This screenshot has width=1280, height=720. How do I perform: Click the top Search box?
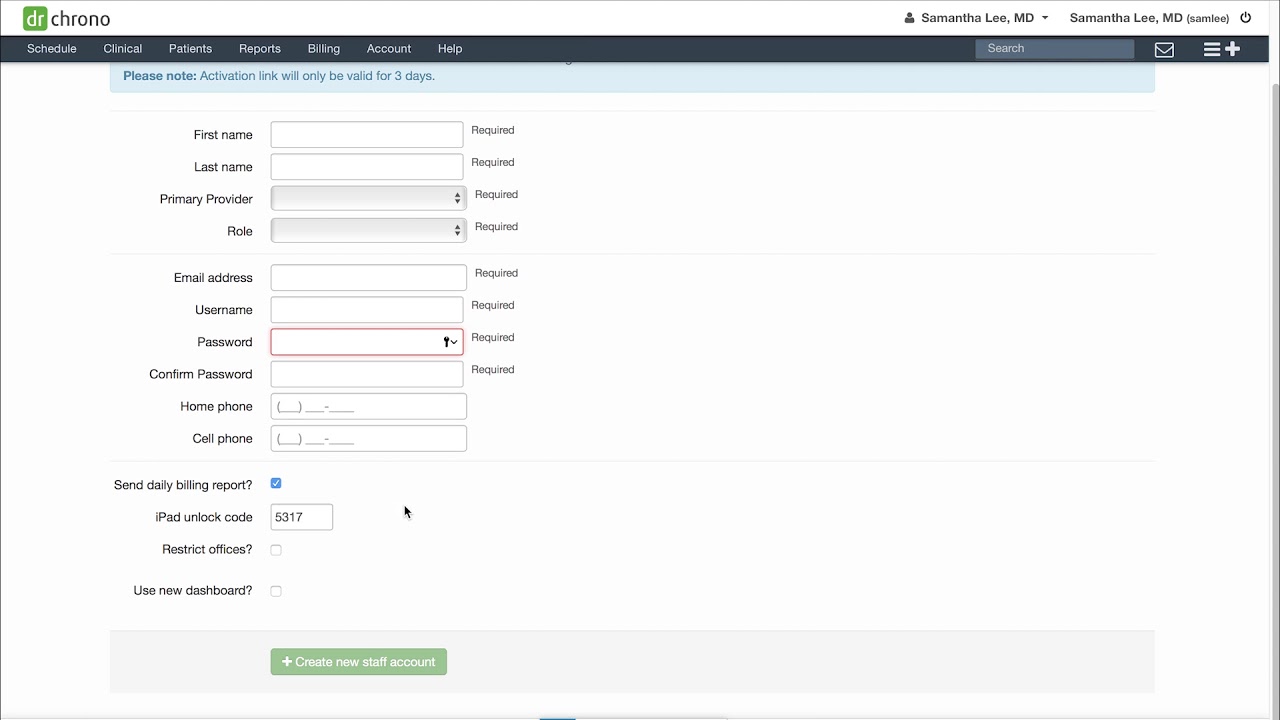(x=1055, y=49)
